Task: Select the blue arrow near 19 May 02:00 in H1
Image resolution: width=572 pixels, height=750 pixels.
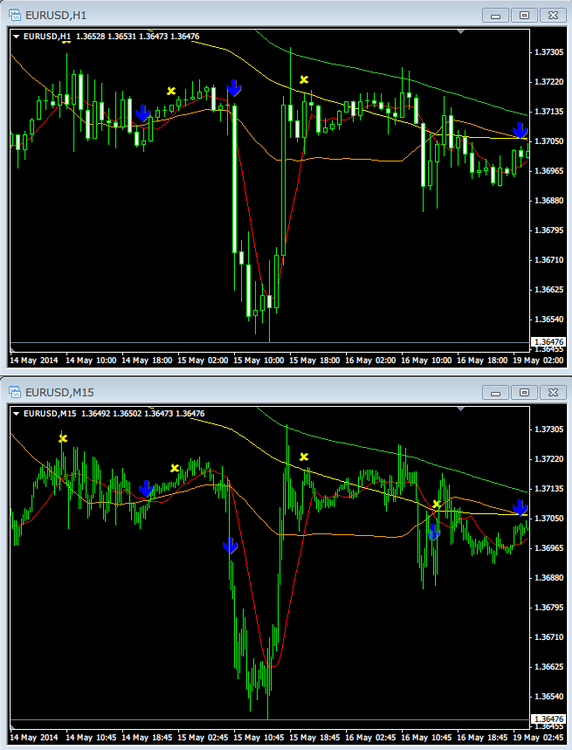Action: (520, 131)
